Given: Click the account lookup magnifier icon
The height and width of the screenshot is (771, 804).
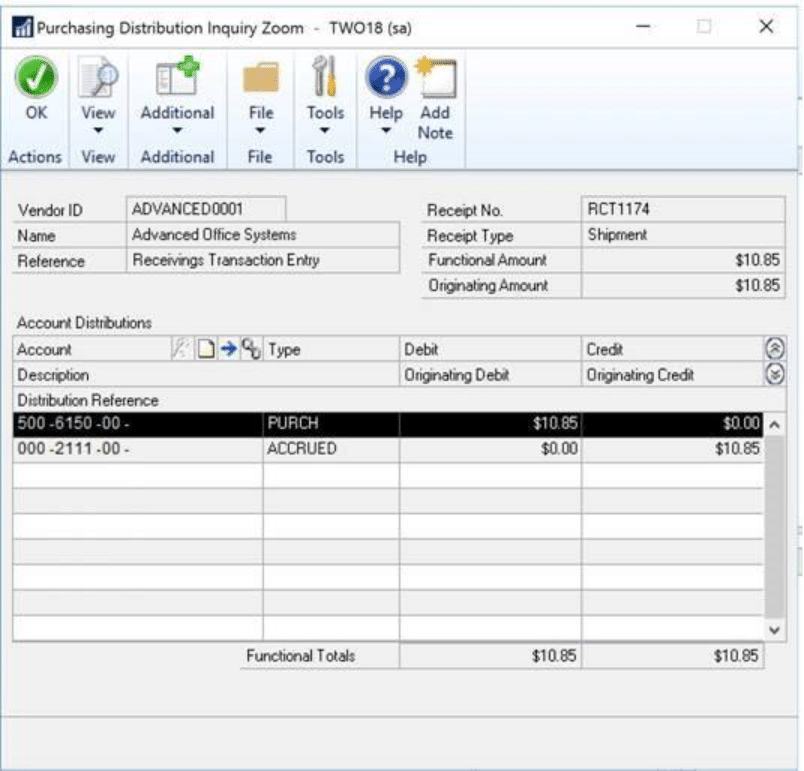Looking at the screenshot, I should [180, 350].
